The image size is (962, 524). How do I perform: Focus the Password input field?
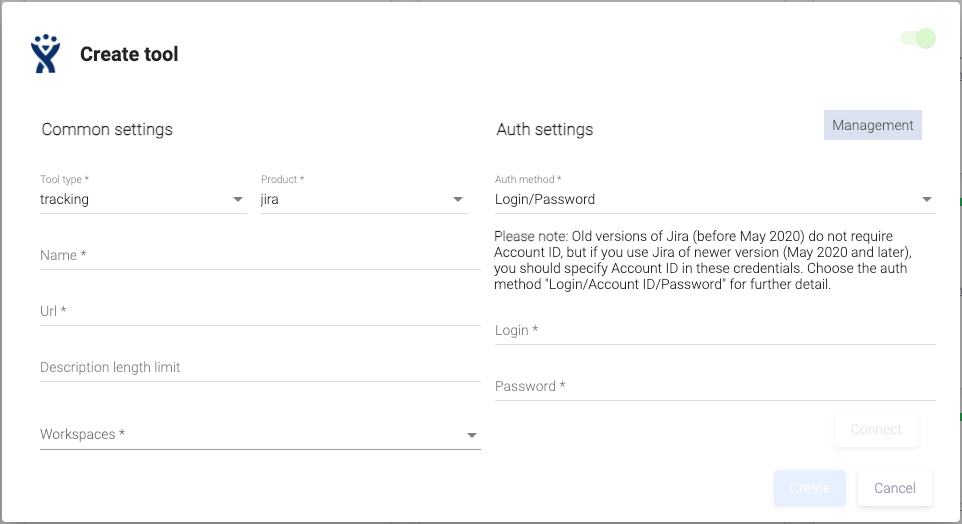(x=714, y=387)
